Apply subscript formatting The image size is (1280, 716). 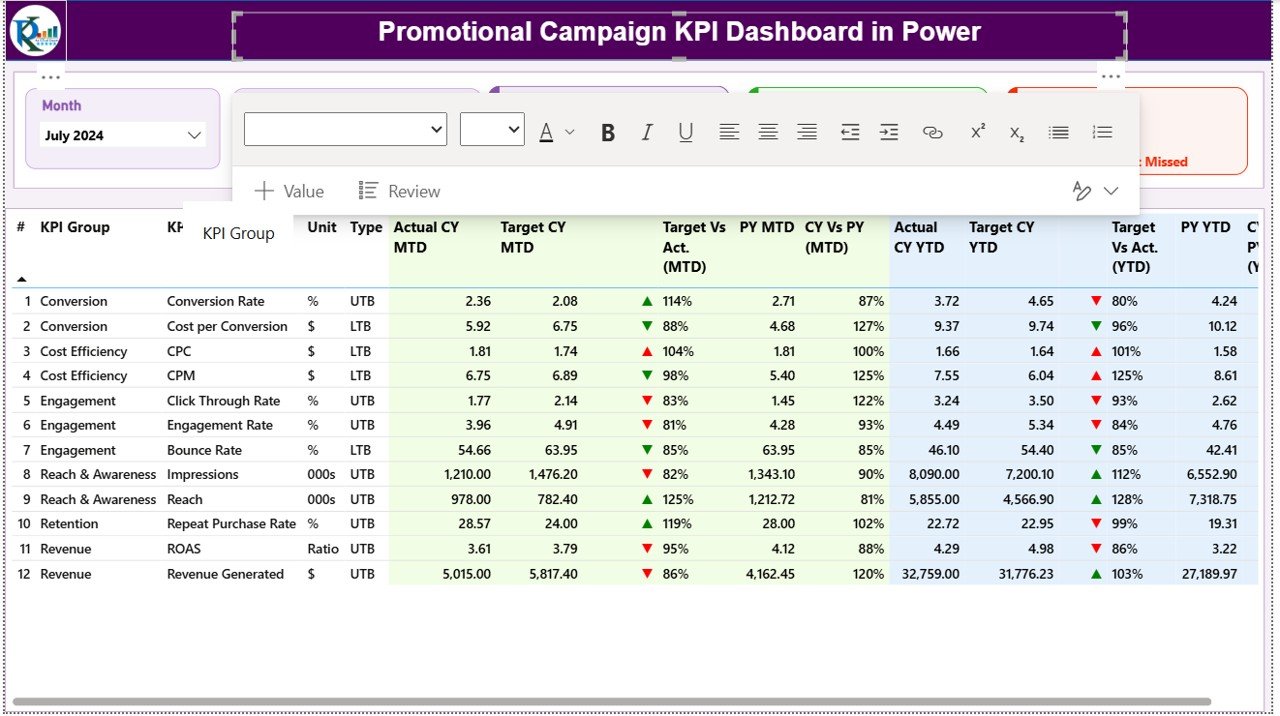pyautogui.click(x=1015, y=131)
